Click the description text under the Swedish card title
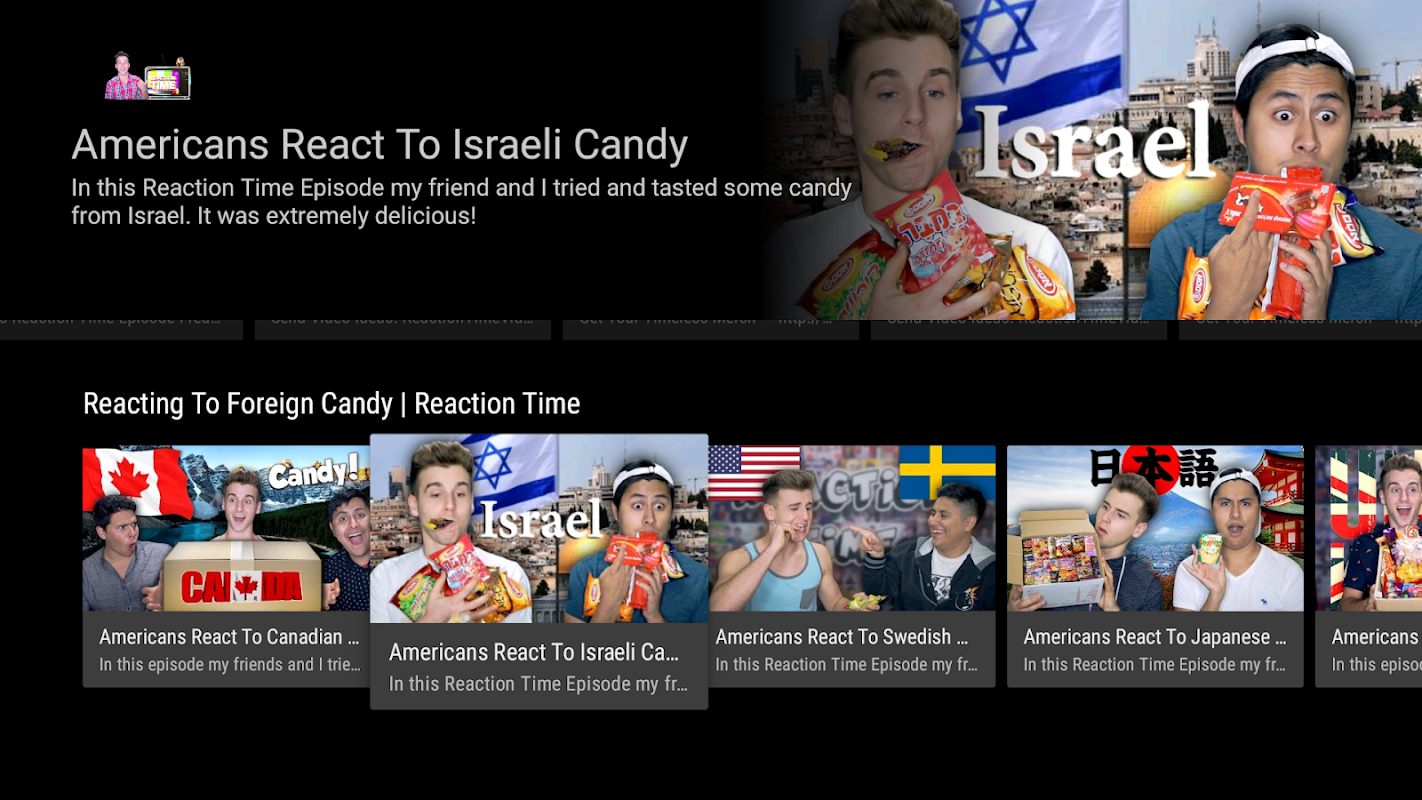This screenshot has height=800, width=1422. pos(847,665)
